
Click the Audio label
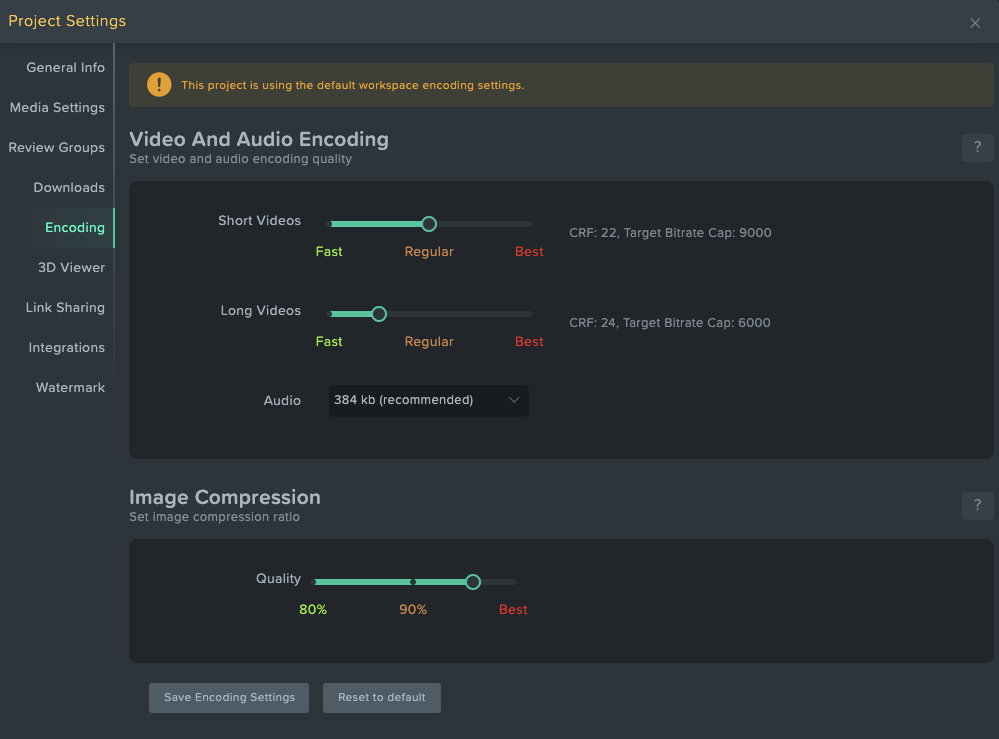pyautogui.click(x=282, y=400)
